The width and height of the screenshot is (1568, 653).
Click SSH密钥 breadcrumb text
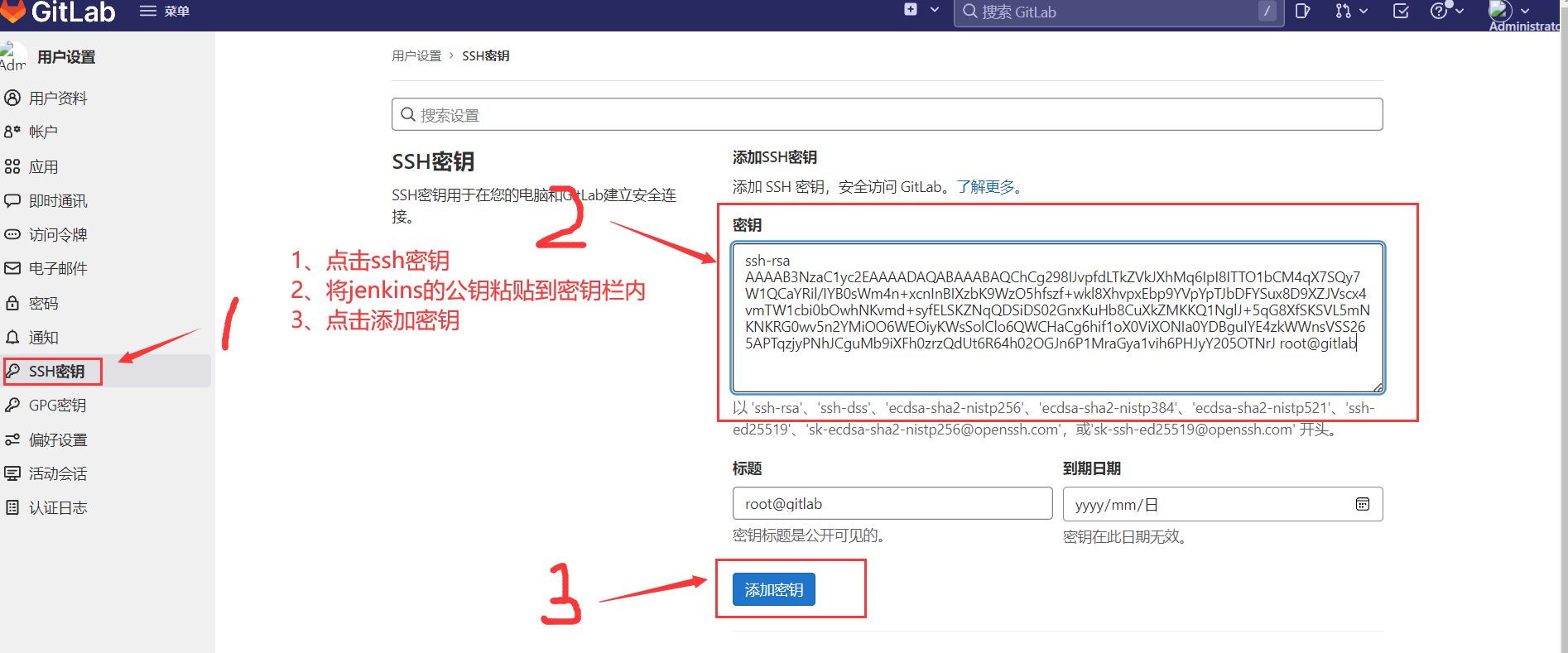486,55
